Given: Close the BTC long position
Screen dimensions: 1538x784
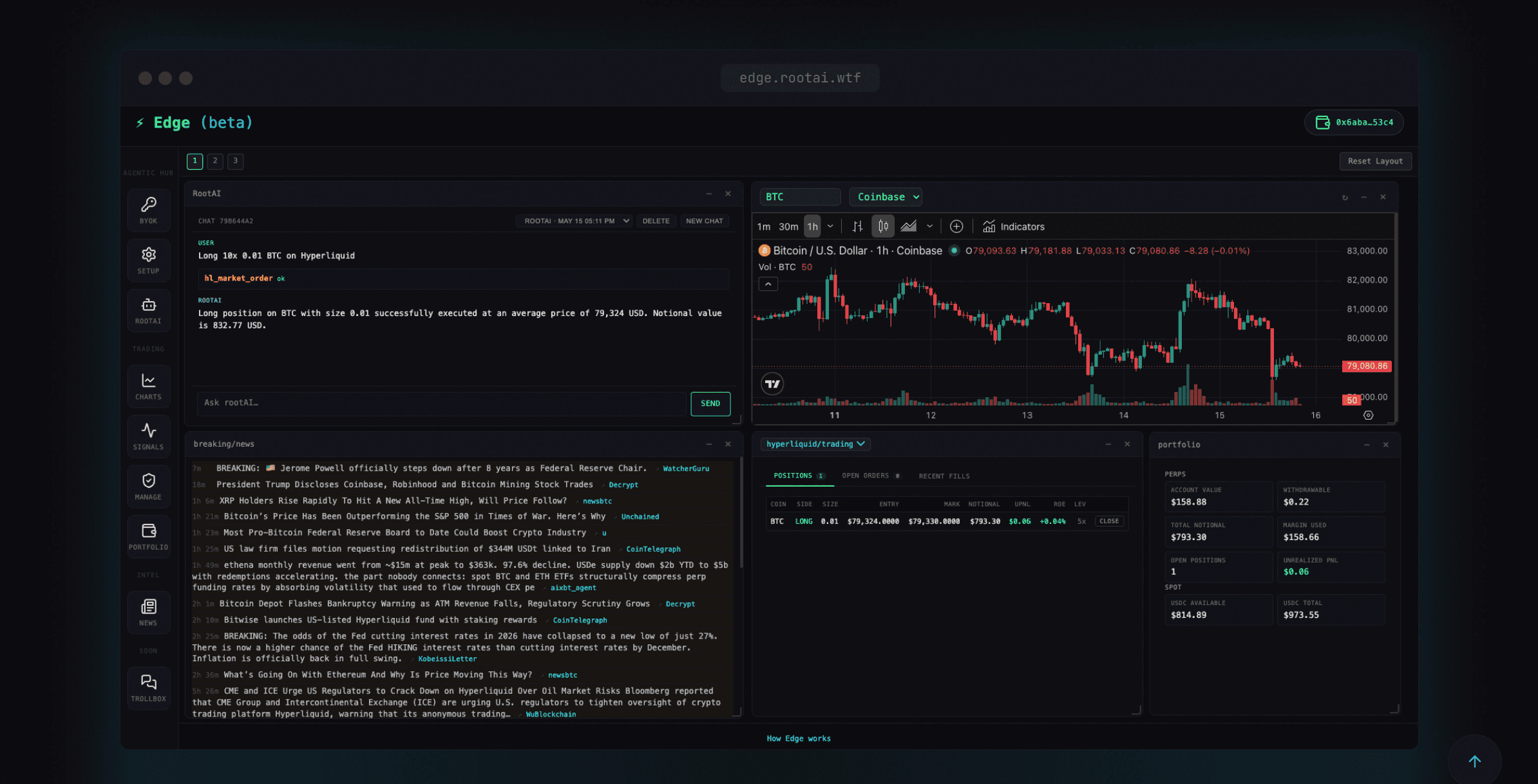Looking at the screenshot, I should click(1109, 521).
